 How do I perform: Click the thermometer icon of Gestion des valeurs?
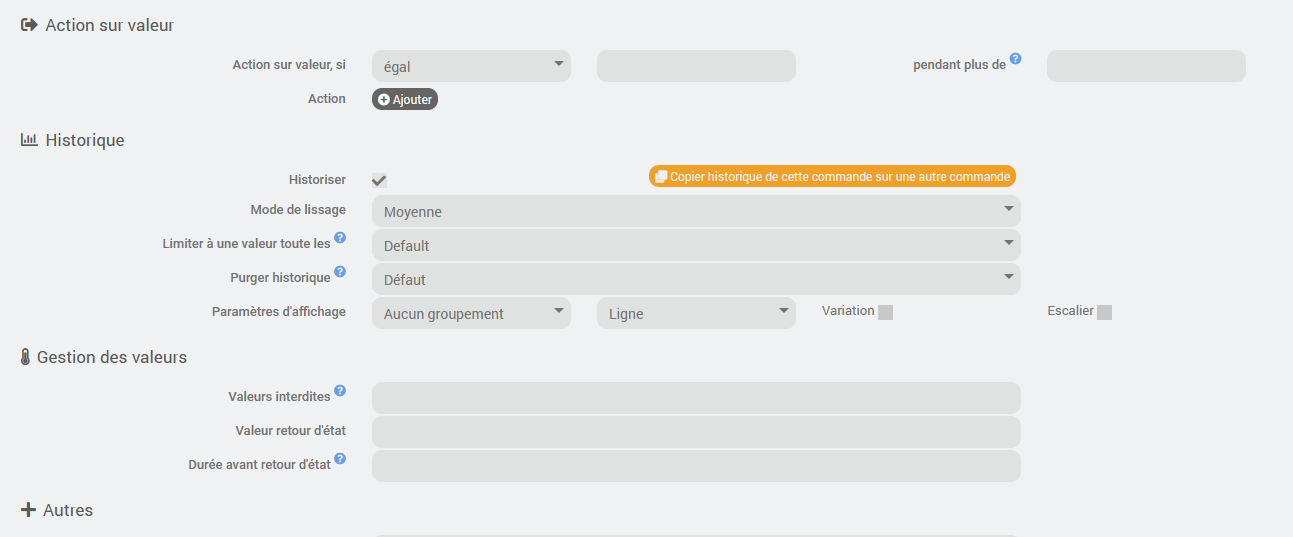[26, 357]
